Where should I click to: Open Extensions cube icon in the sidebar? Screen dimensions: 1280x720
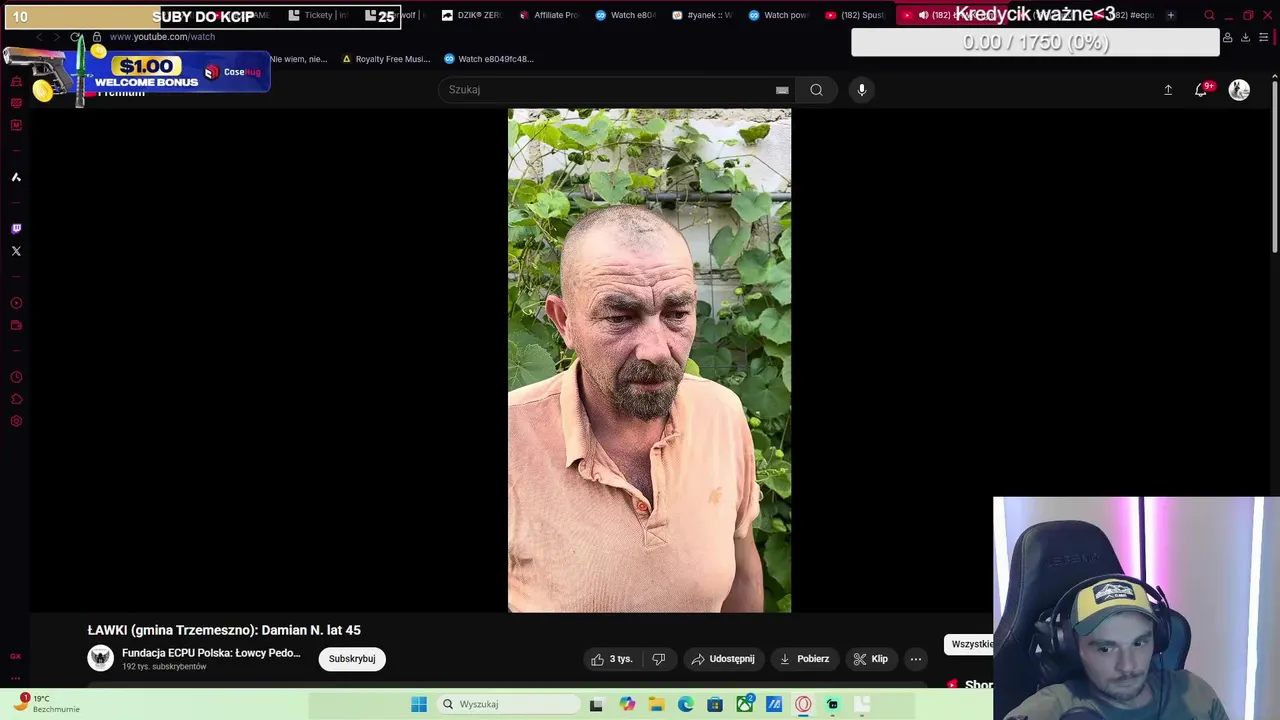[x=16, y=399]
